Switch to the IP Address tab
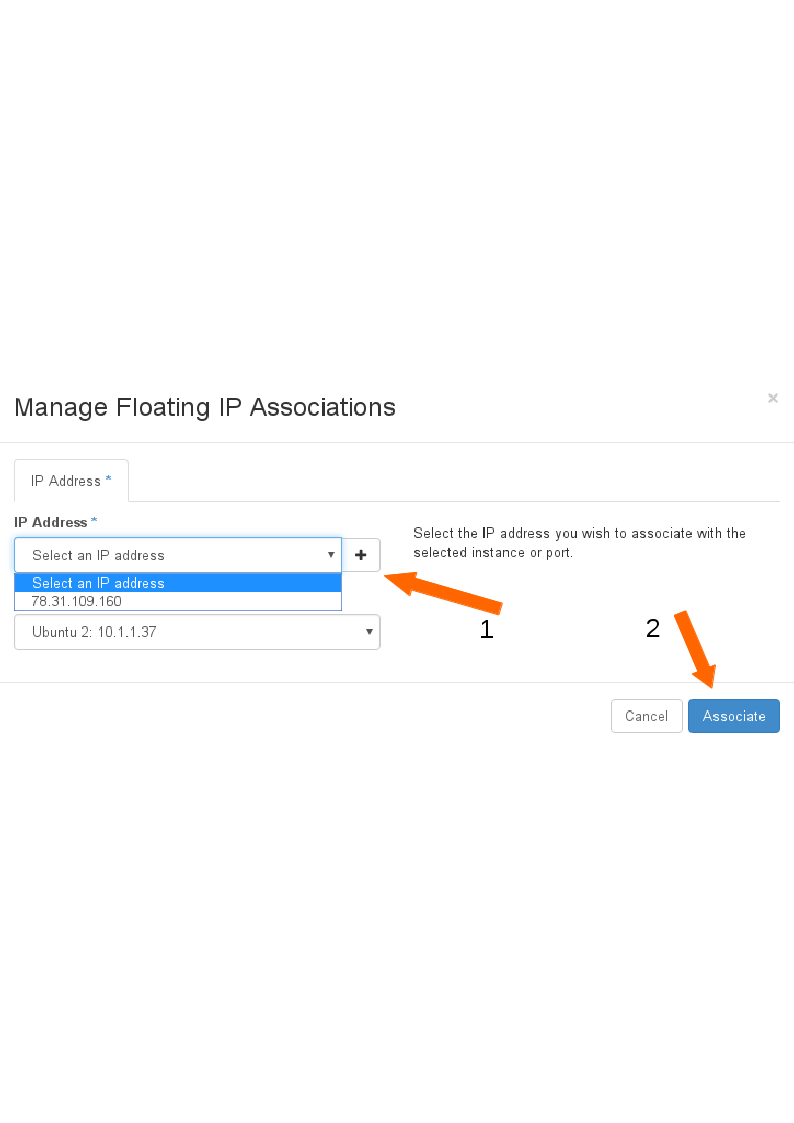Screen dimensions: 794x1123 click(x=71, y=481)
